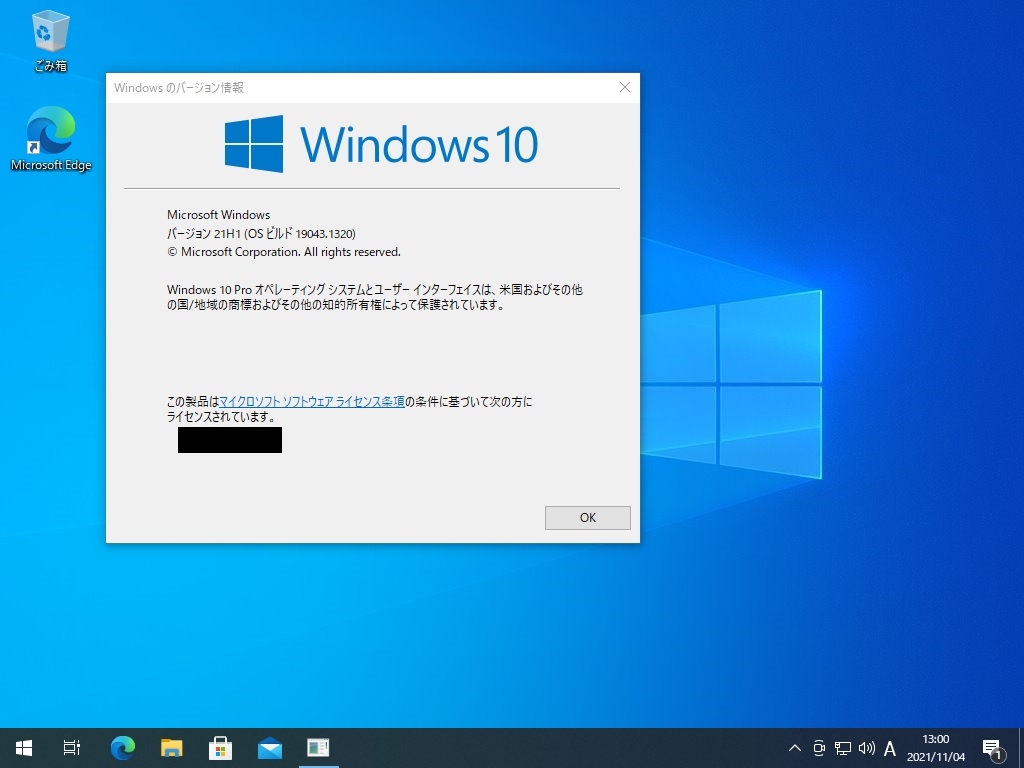Open the Mail app from the taskbar
This screenshot has width=1024, height=768.
(x=269, y=748)
